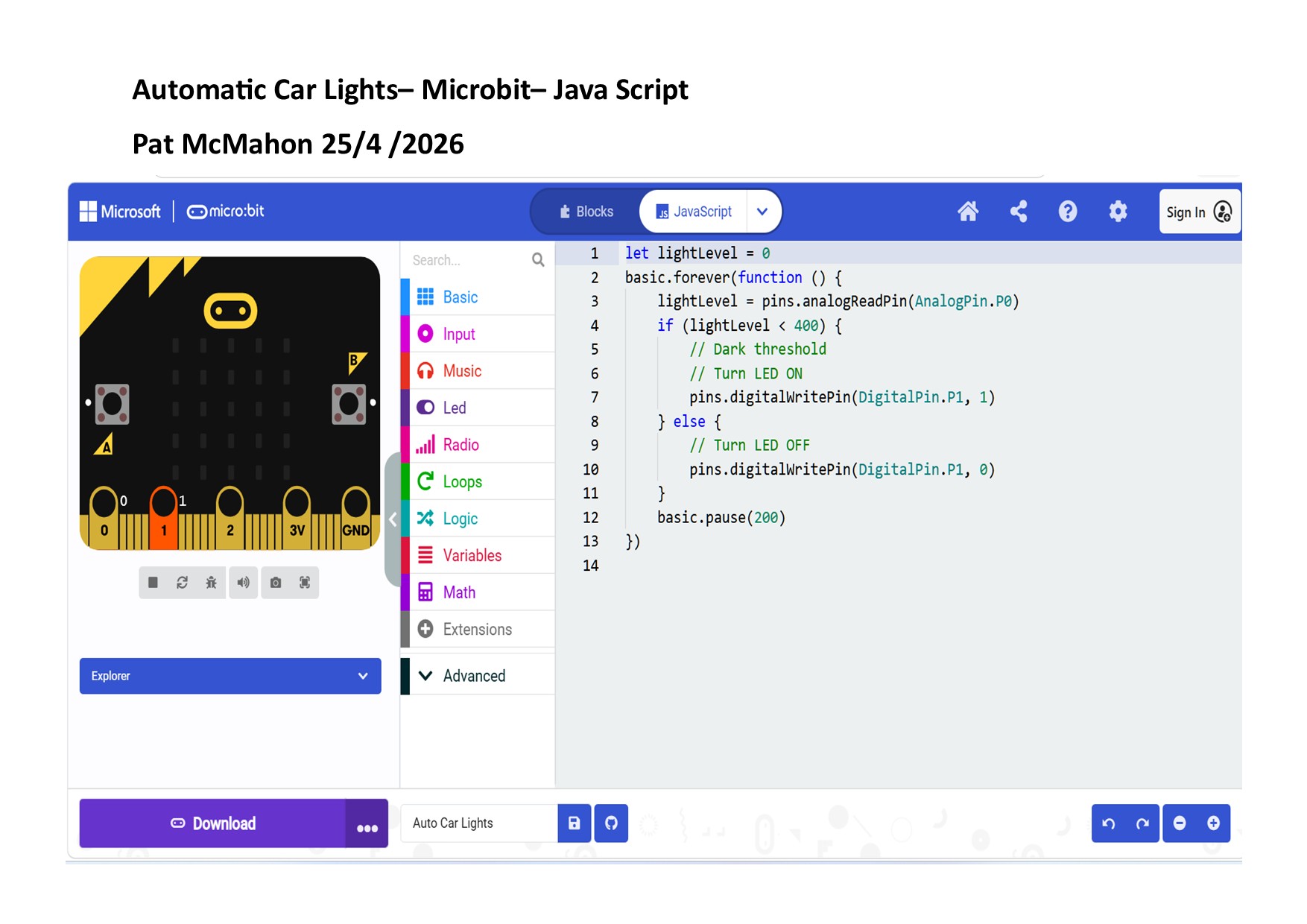Undo the last code change
The height and width of the screenshot is (924, 1307).
pyautogui.click(x=1109, y=823)
